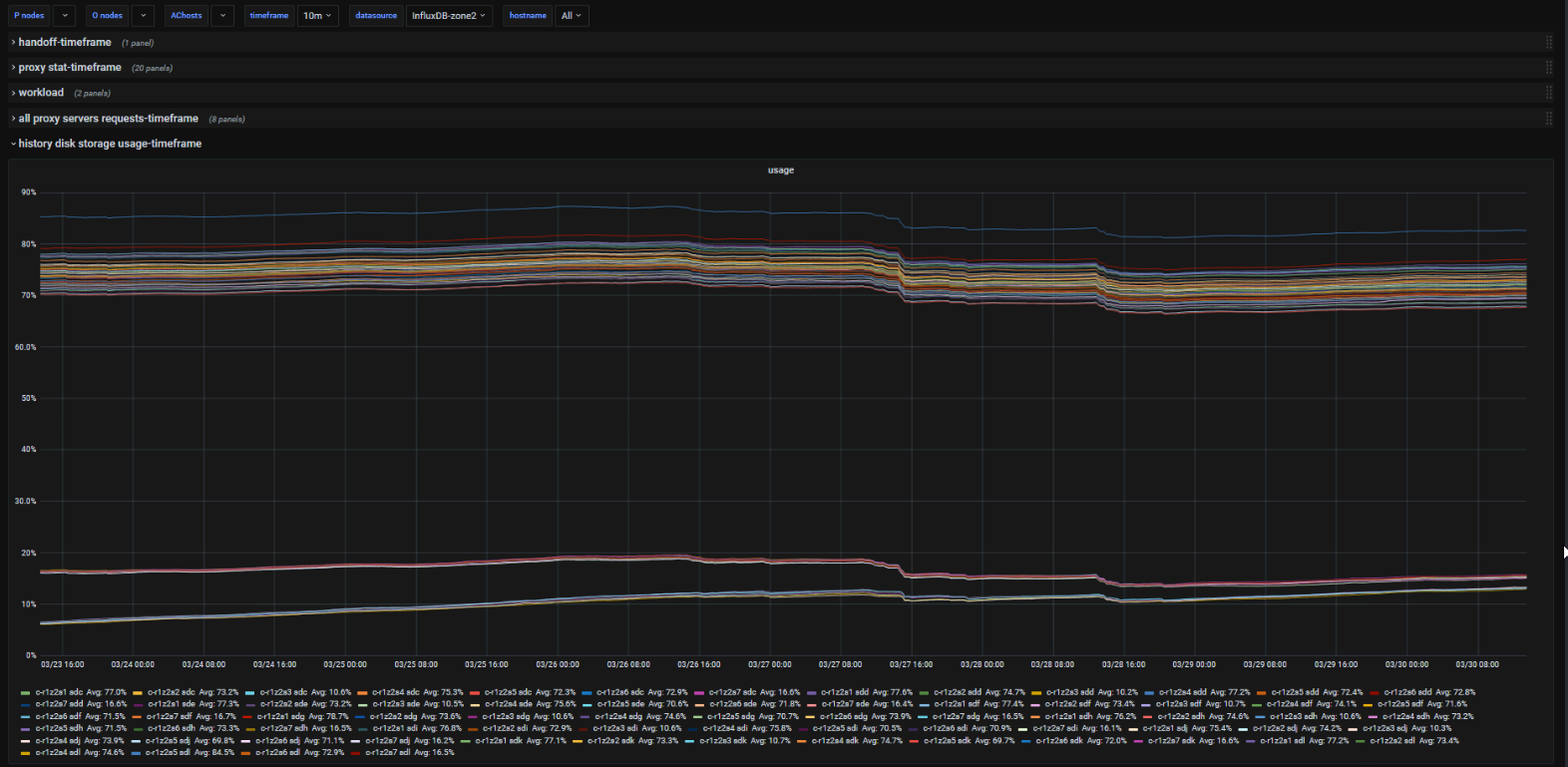Click color swatch for c-r1z2a2 sdc

[138, 692]
